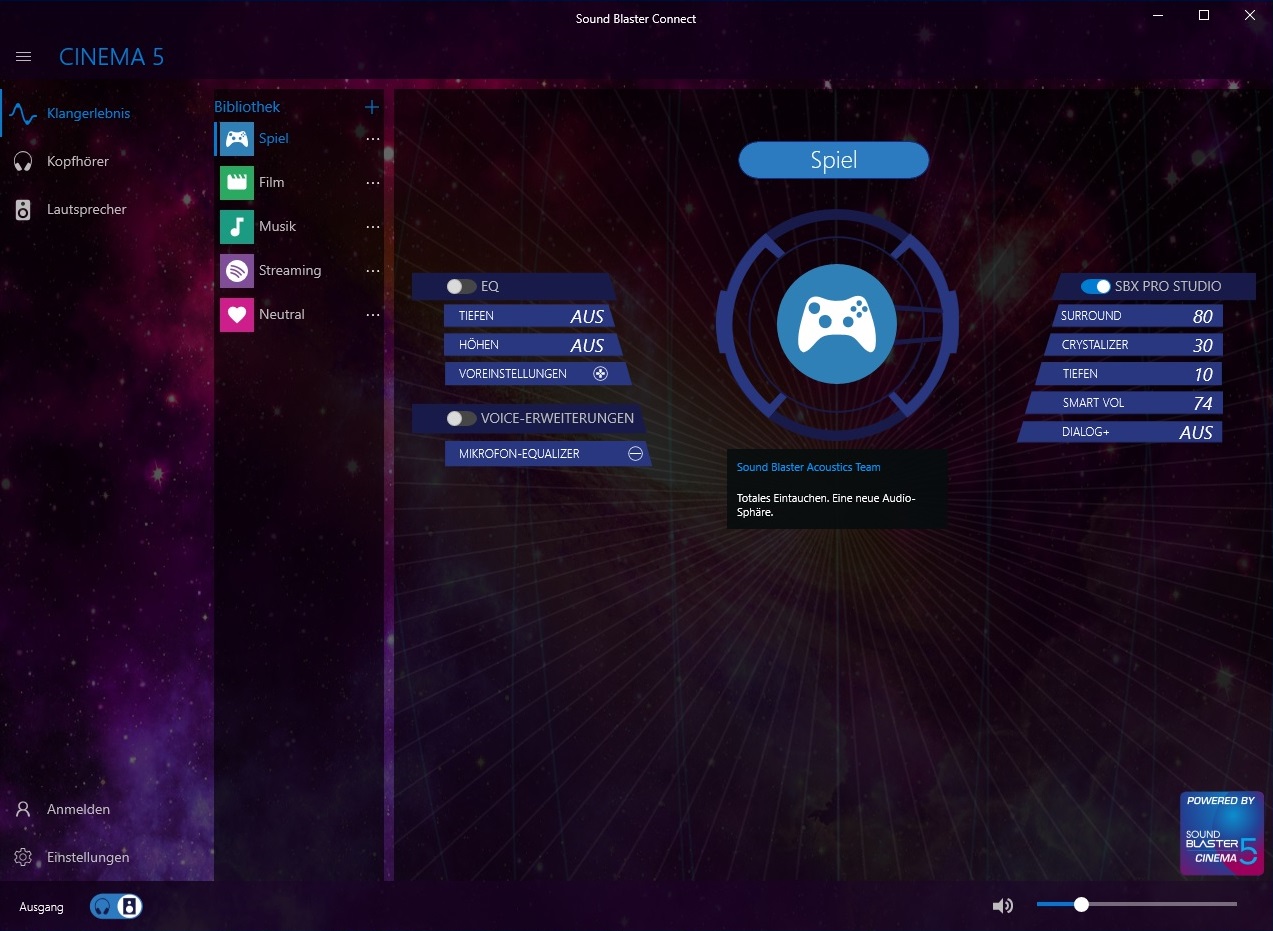Open more options for Musik profile
Image resolution: width=1273 pixels, height=931 pixels.
(373, 227)
